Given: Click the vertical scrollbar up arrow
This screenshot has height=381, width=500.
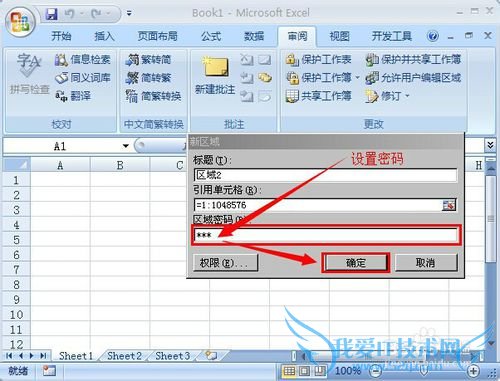Looking at the screenshot, I should 491,168.
